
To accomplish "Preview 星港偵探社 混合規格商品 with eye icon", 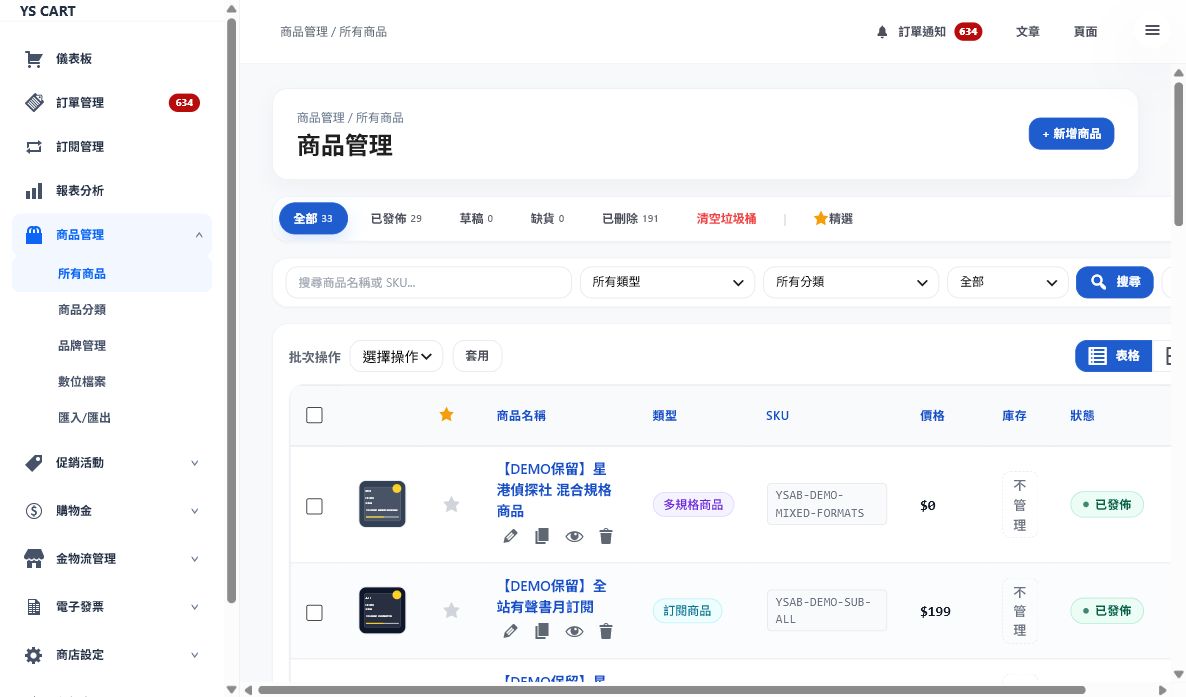I will tap(574, 537).
